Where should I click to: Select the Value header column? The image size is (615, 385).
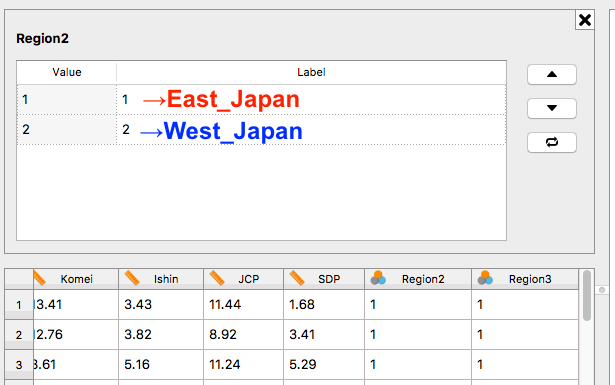(x=67, y=73)
